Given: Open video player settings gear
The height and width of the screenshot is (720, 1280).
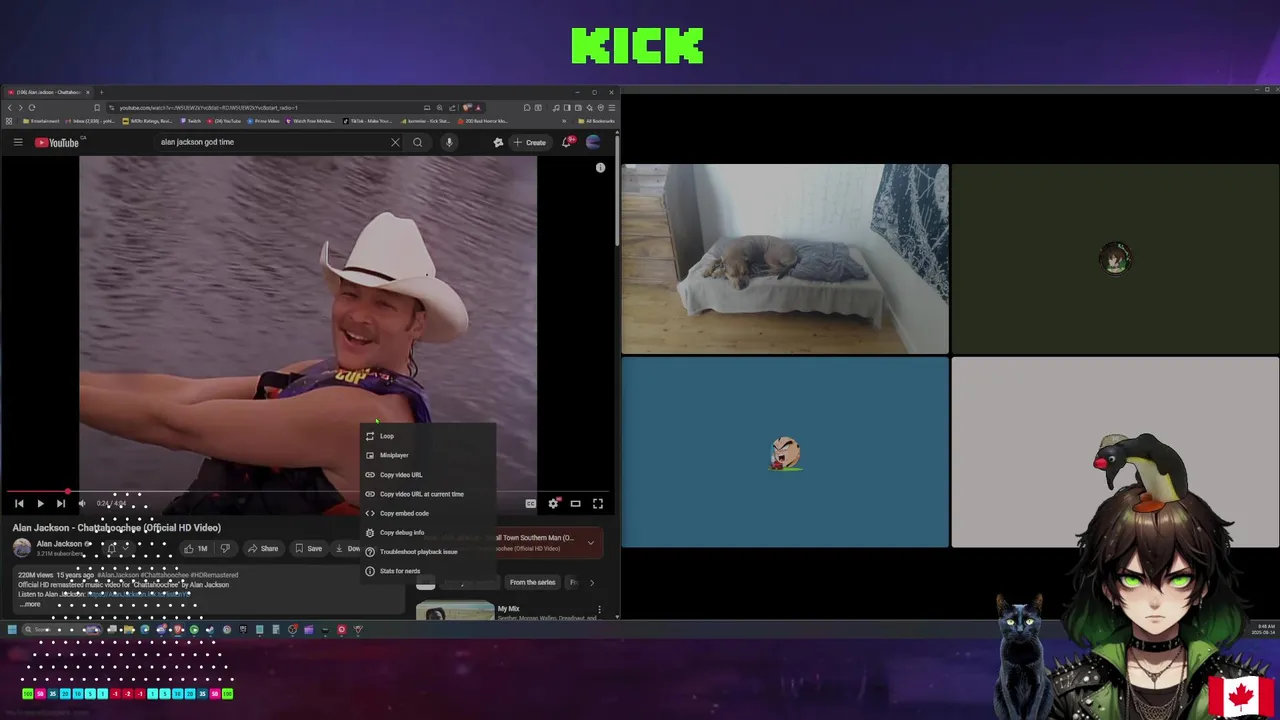Looking at the screenshot, I should coord(553,504).
